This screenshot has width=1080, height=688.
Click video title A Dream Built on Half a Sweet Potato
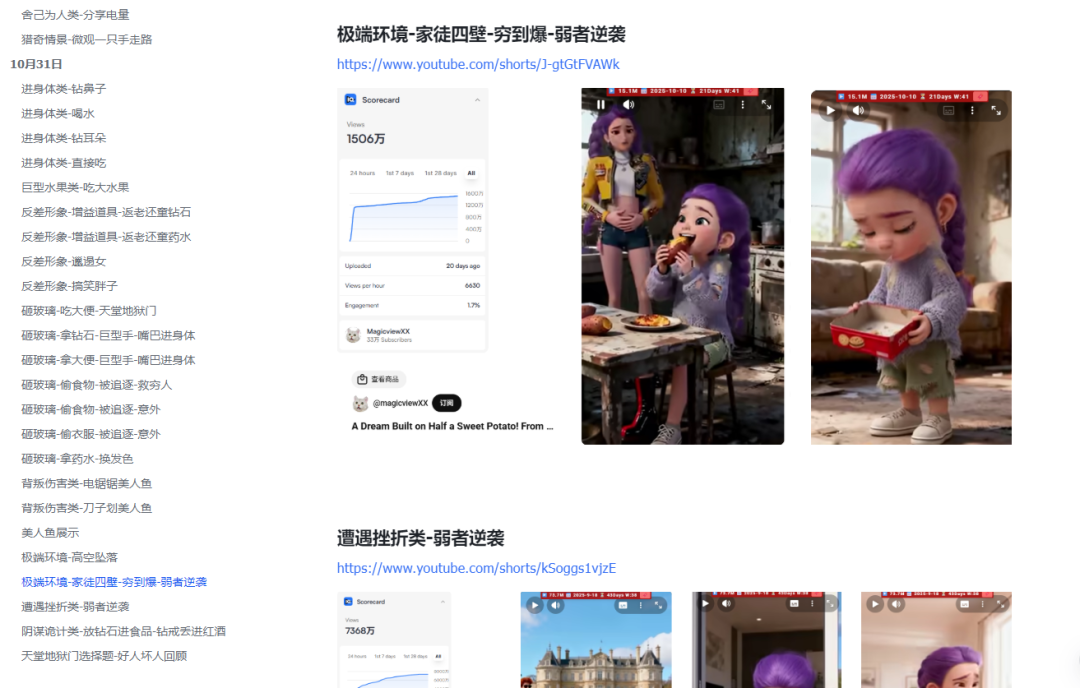point(452,426)
